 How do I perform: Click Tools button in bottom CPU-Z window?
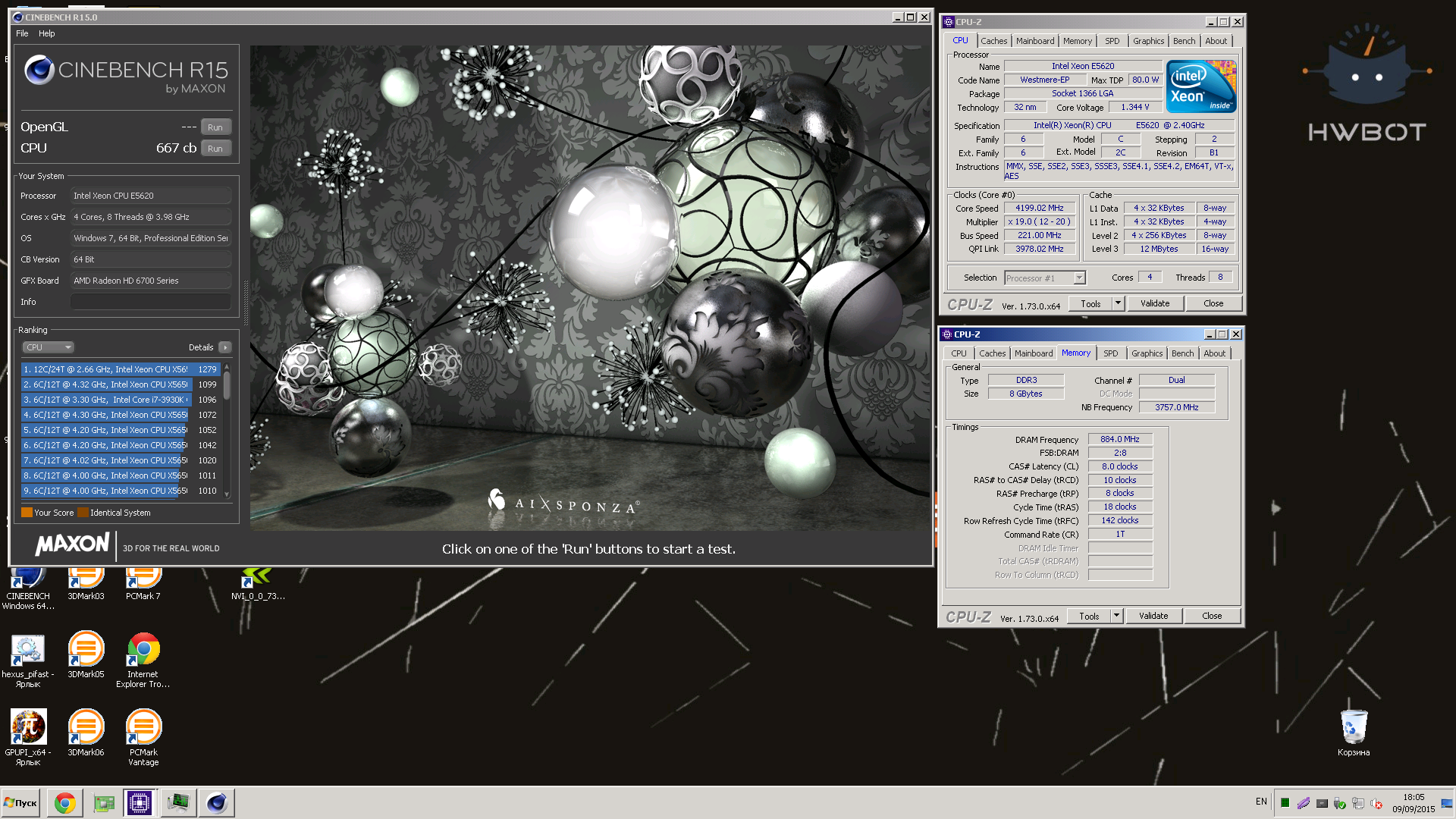(x=1089, y=616)
